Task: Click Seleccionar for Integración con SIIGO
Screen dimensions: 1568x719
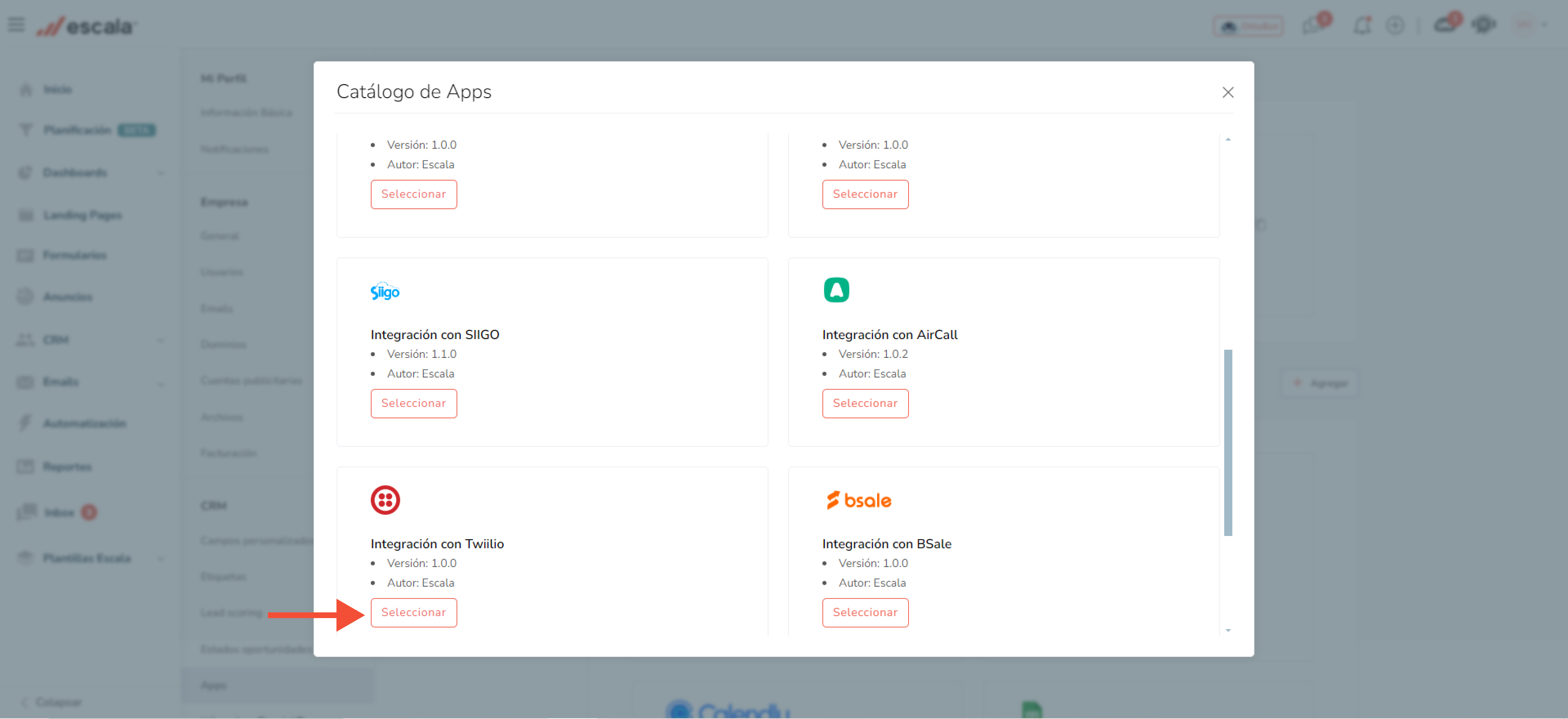Action: (413, 403)
